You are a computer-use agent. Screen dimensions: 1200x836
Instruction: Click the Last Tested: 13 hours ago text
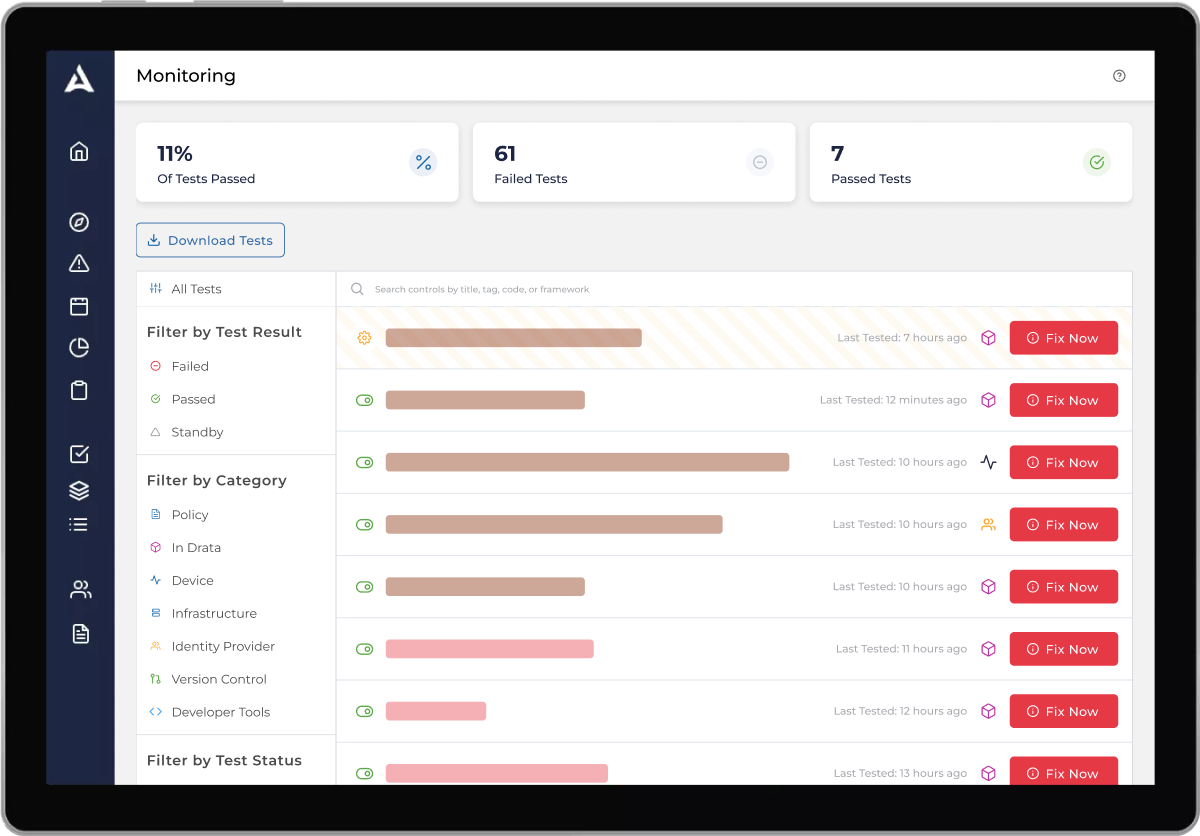(x=900, y=773)
